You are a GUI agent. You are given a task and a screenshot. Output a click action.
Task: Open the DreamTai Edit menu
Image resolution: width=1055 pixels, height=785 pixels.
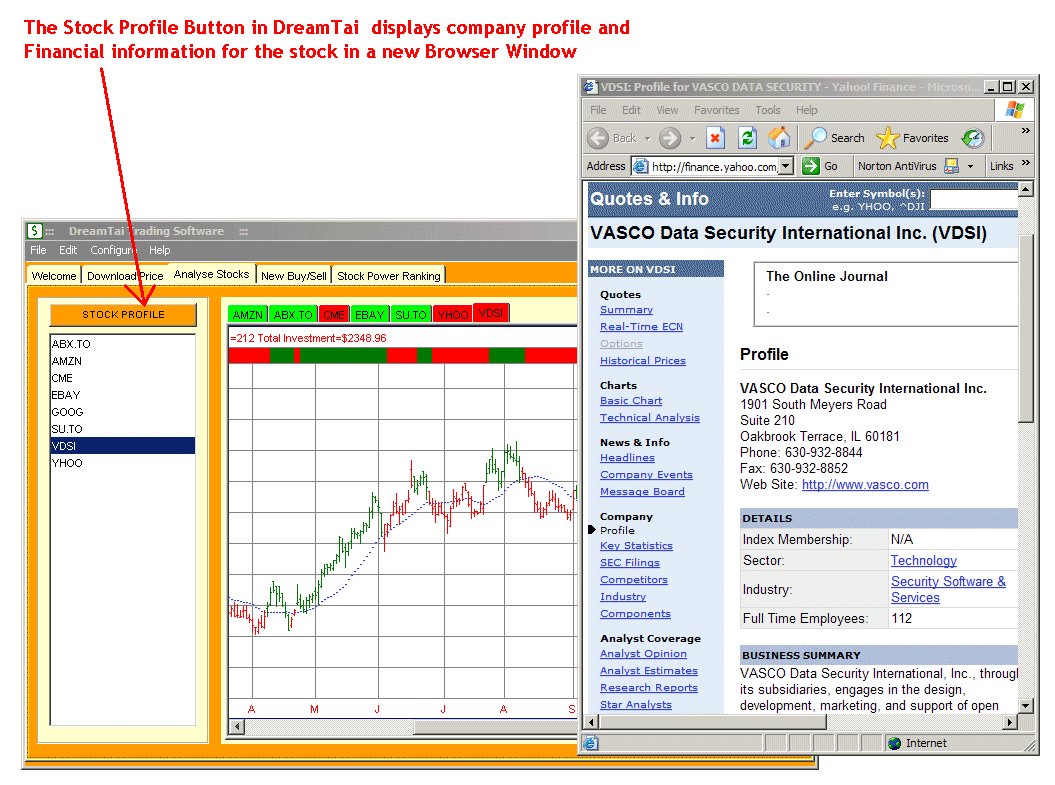[x=68, y=250]
